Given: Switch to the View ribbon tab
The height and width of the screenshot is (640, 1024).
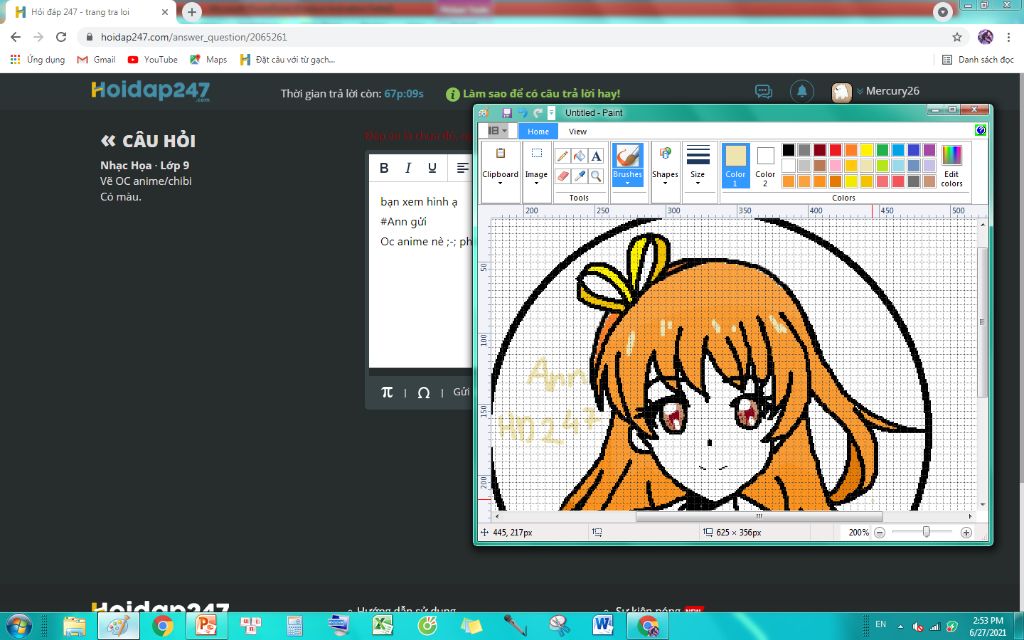Looking at the screenshot, I should (577, 131).
